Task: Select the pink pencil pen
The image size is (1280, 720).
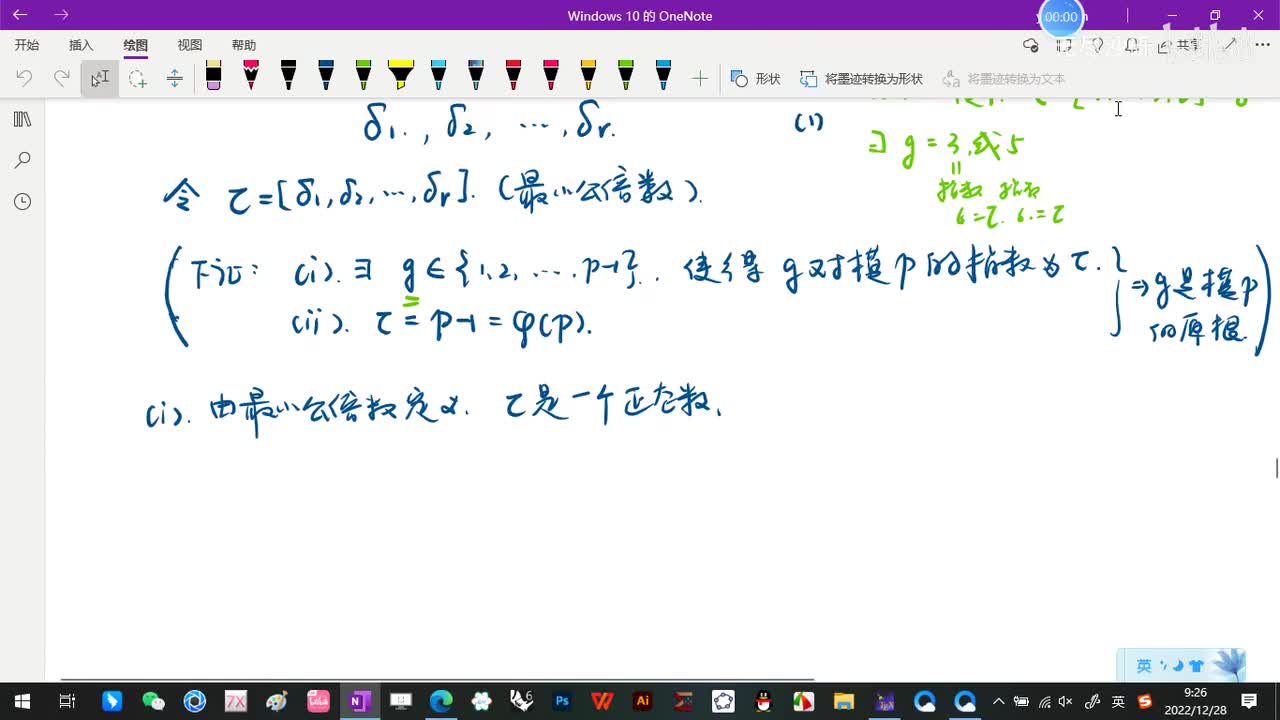Action: [x=251, y=76]
